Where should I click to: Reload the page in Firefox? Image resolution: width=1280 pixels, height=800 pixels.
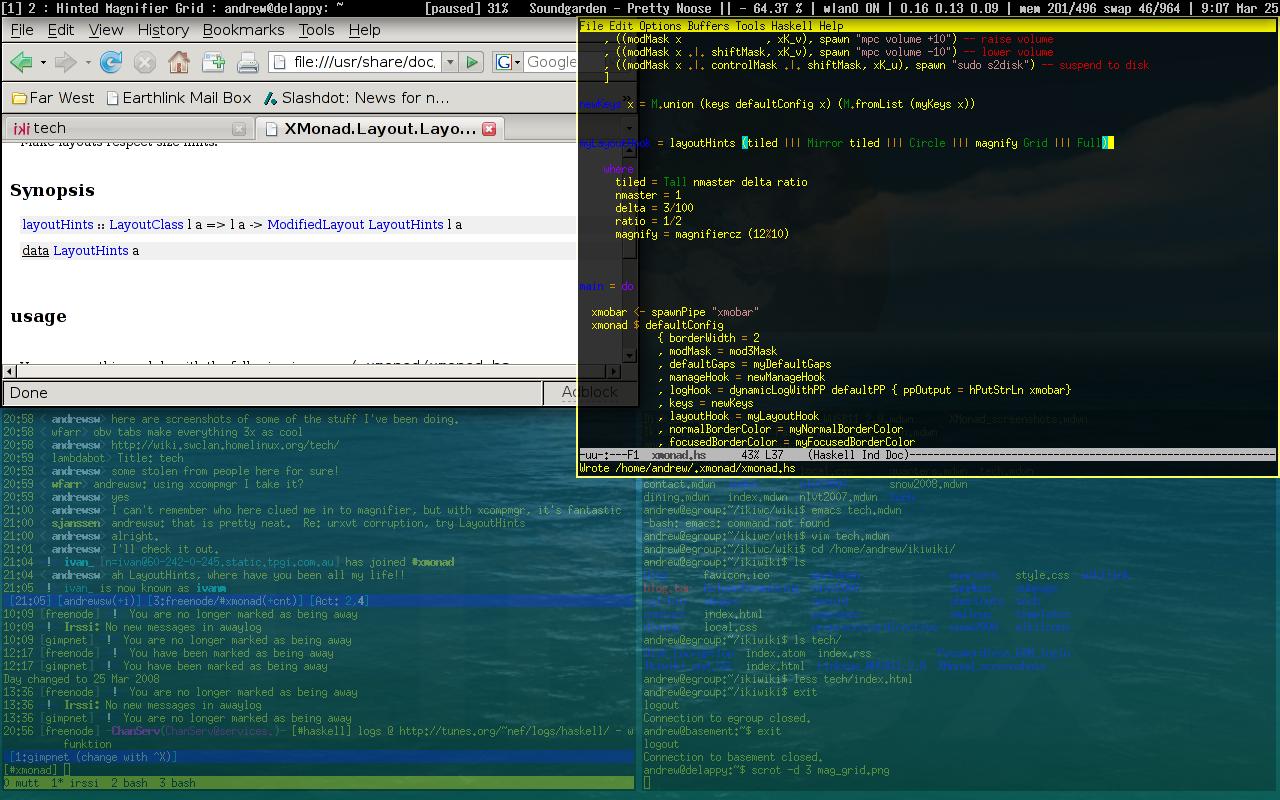tap(111, 62)
